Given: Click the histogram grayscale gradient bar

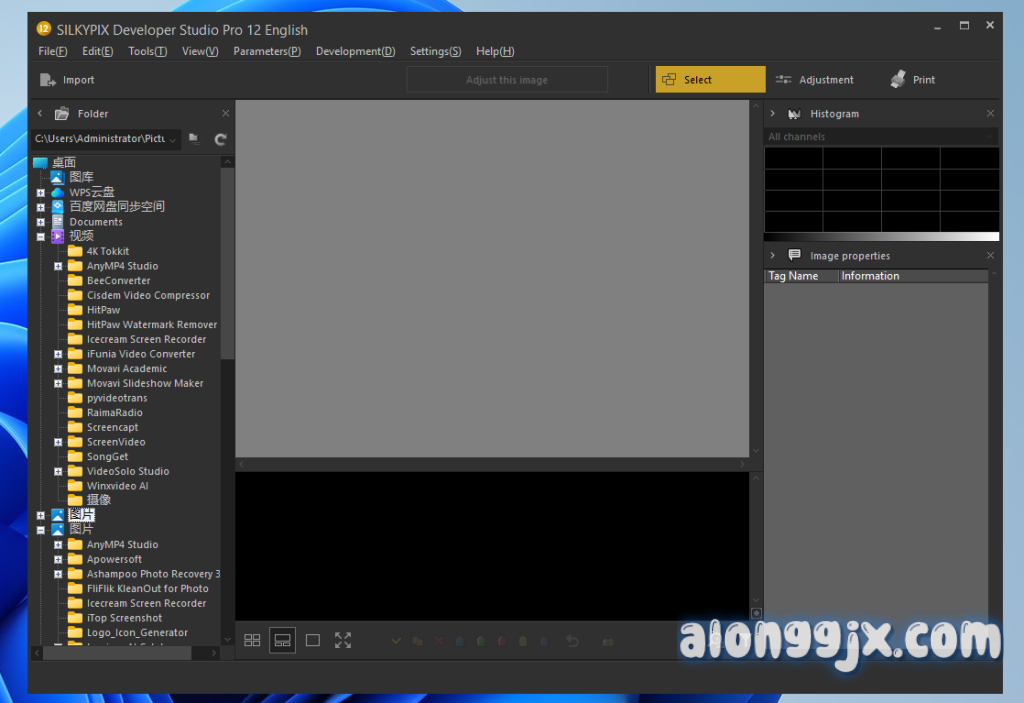Looking at the screenshot, I should 881,237.
